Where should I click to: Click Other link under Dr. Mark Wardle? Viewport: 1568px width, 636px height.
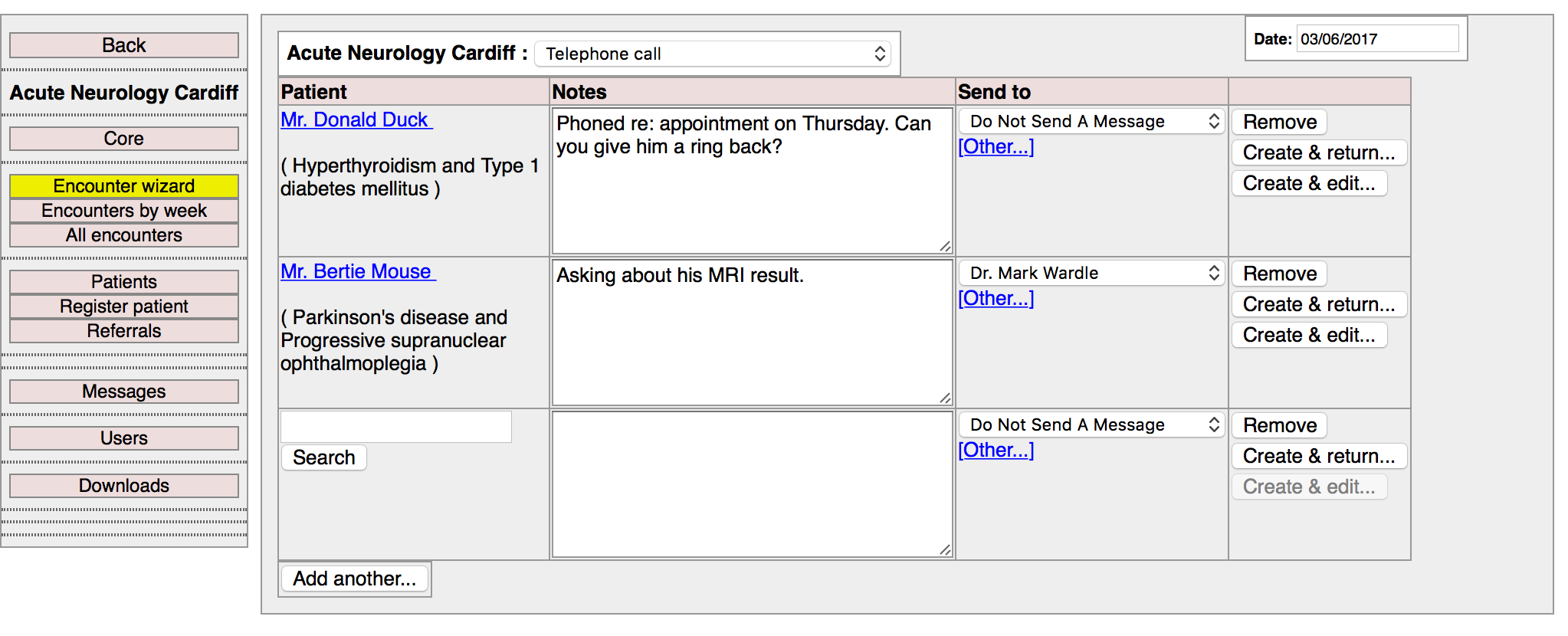[996, 298]
